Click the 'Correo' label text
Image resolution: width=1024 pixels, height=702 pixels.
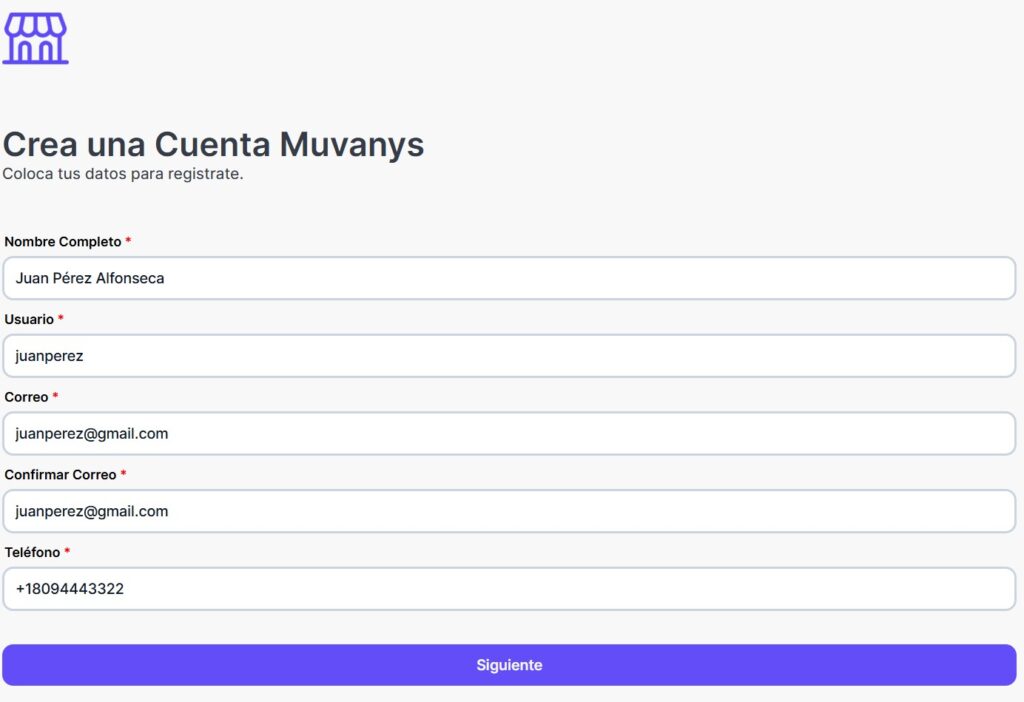[26, 397]
